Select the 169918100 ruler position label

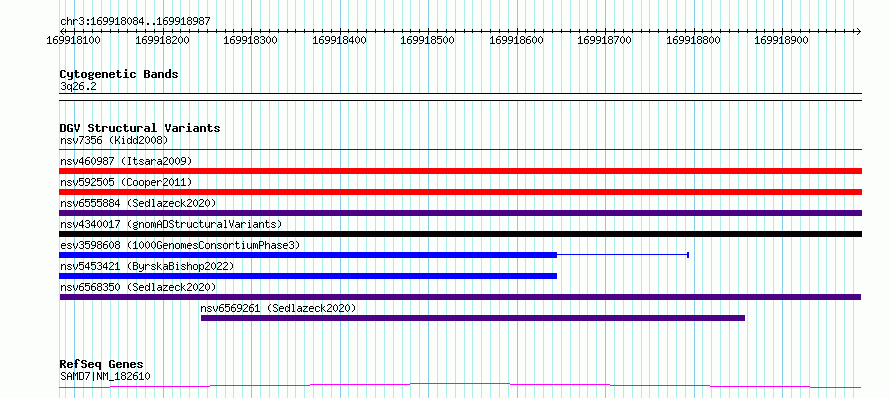click(x=73, y=40)
